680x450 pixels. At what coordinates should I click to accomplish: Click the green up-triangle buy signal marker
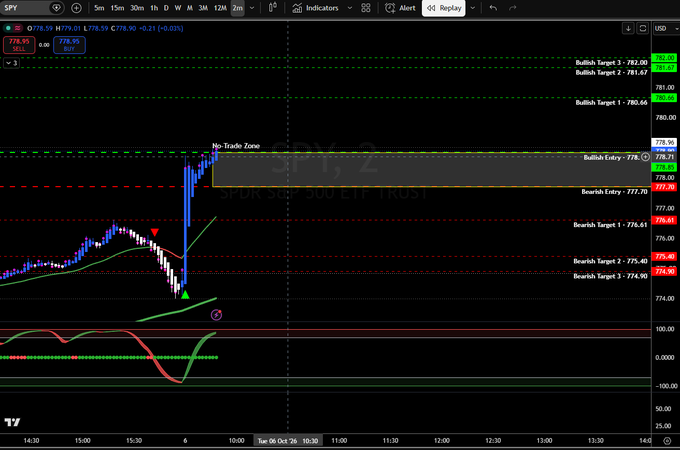pos(185,295)
